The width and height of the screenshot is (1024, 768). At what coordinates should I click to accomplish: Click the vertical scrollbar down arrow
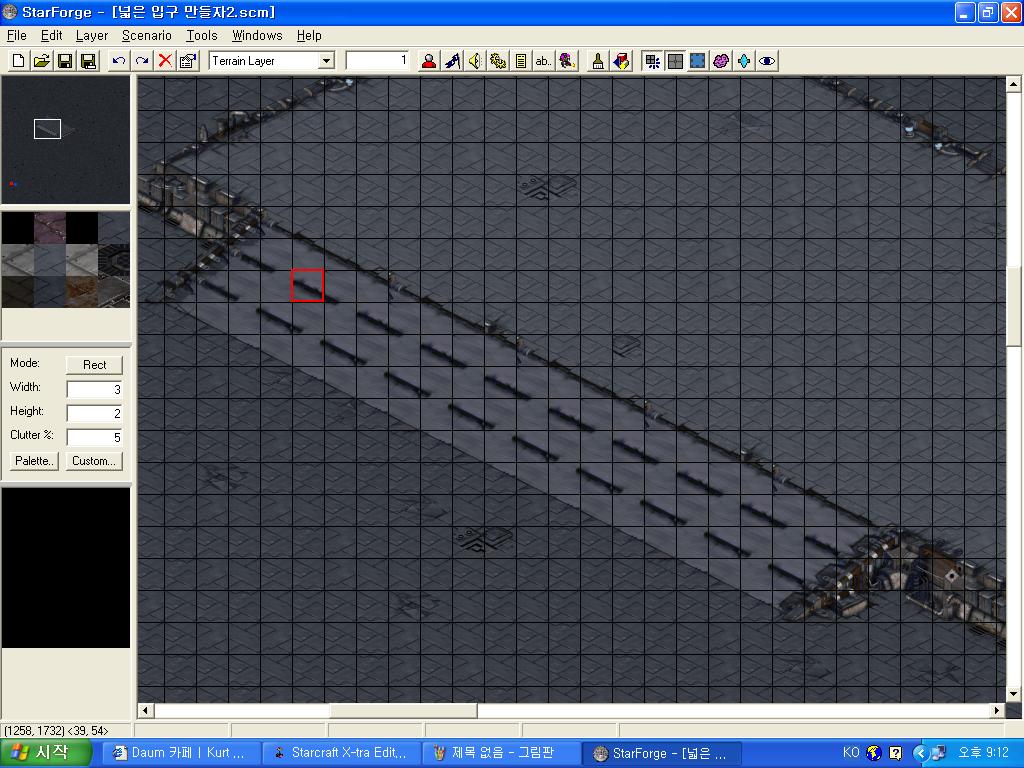click(x=1014, y=694)
